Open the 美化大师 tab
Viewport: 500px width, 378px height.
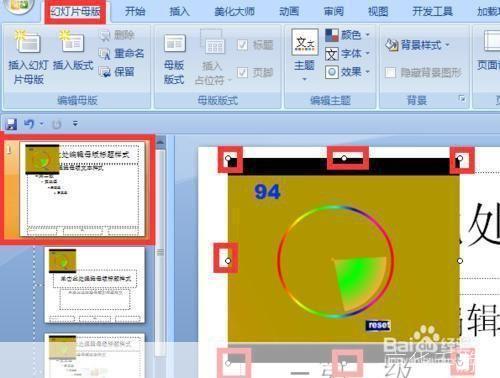(x=234, y=12)
